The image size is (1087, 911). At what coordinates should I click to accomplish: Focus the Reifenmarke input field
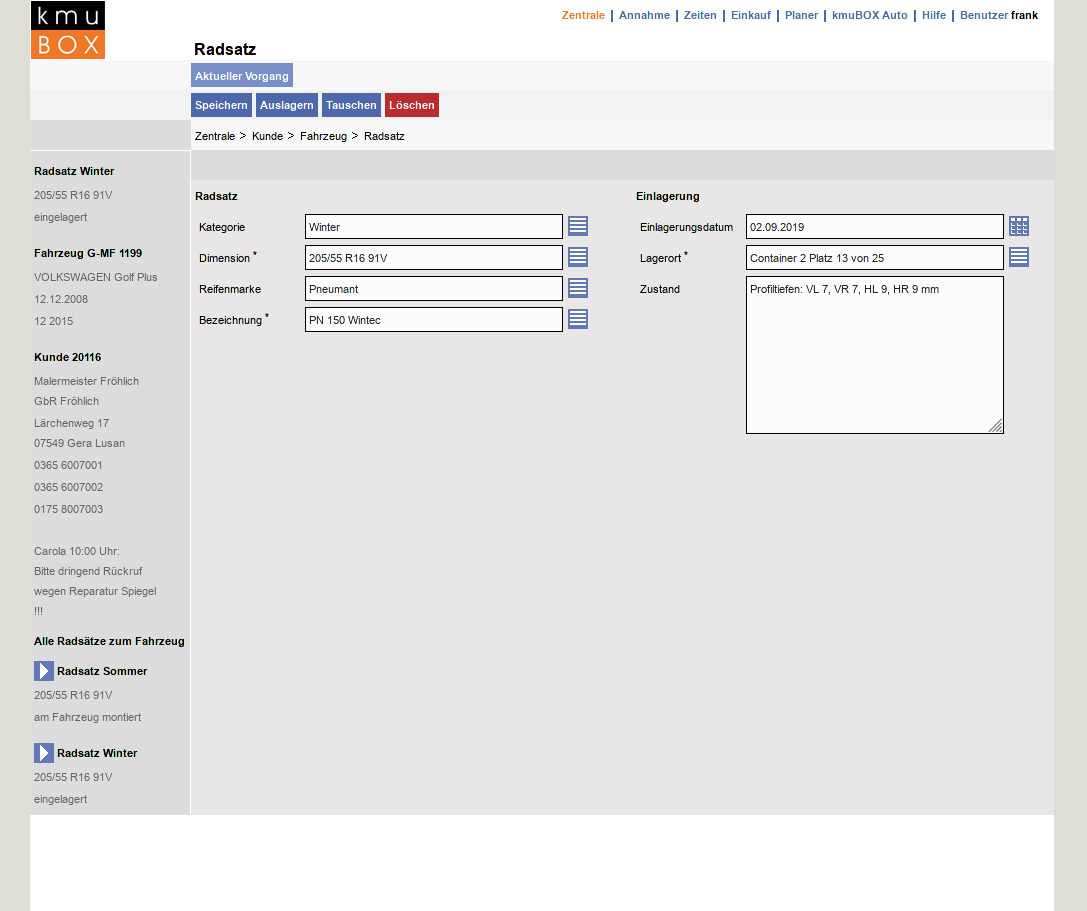coord(433,289)
